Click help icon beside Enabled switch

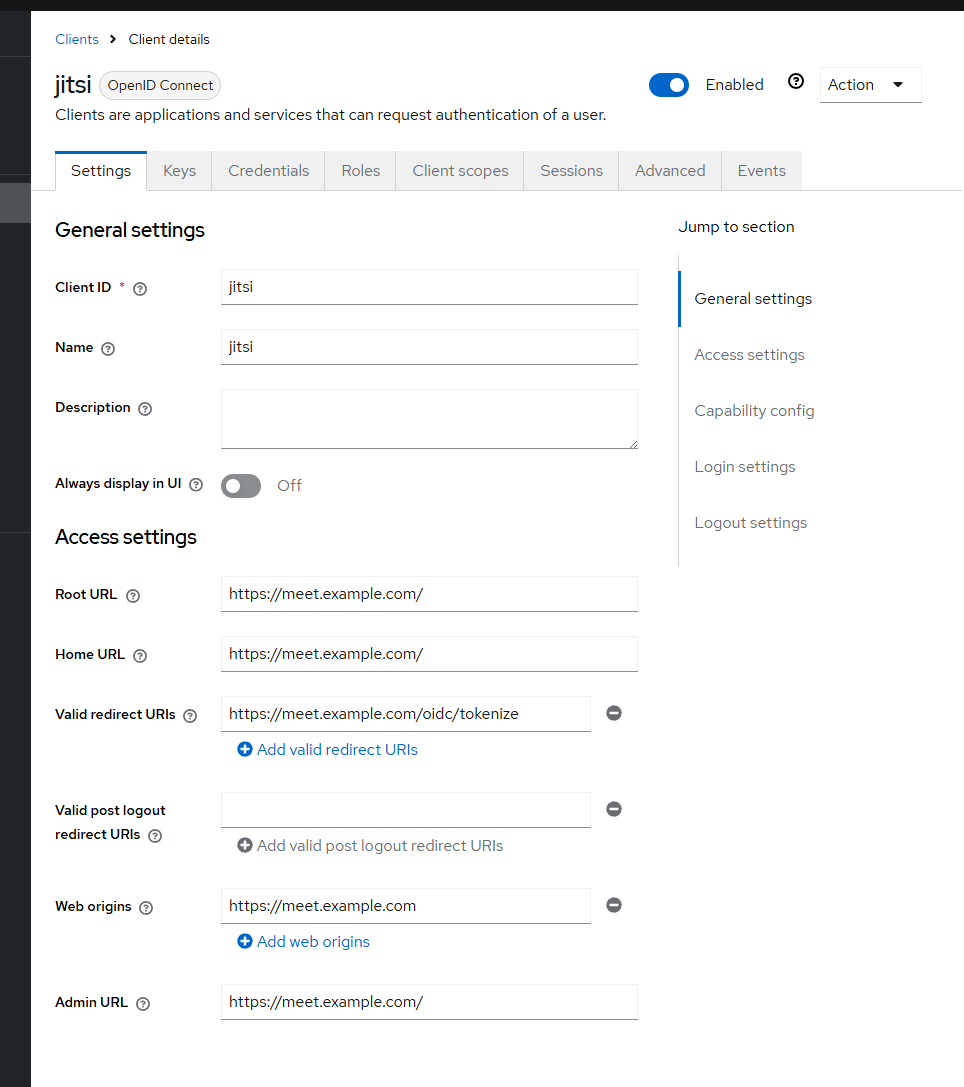tap(796, 82)
